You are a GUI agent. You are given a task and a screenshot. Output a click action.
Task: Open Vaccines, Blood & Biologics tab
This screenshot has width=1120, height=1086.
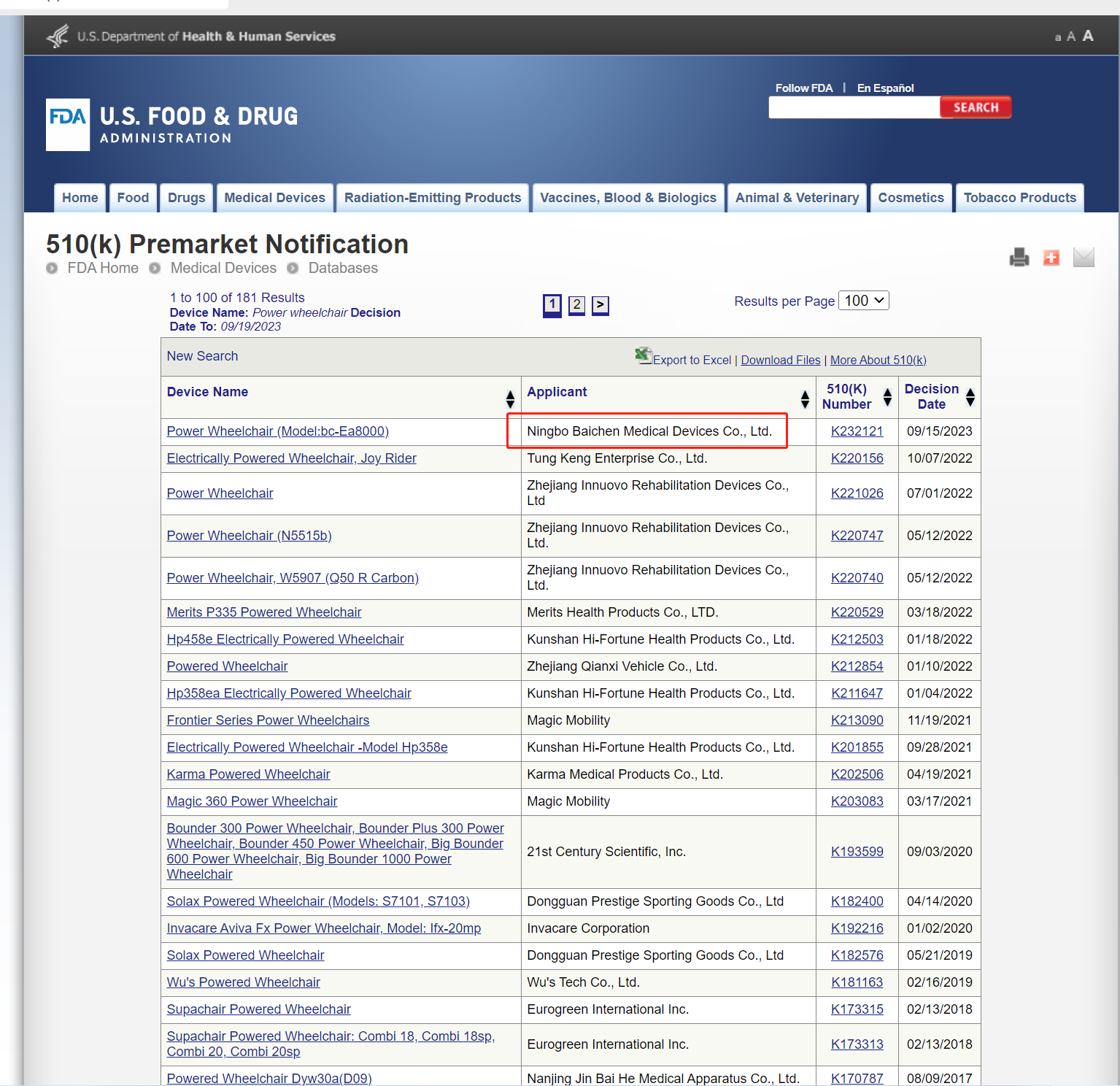tap(628, 198)
